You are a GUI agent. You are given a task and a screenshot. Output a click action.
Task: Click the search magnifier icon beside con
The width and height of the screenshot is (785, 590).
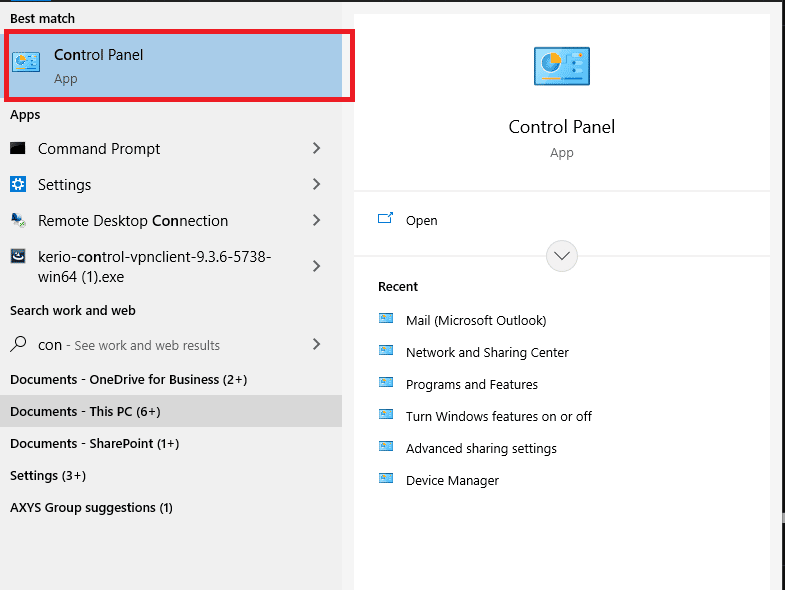[18, 344]
